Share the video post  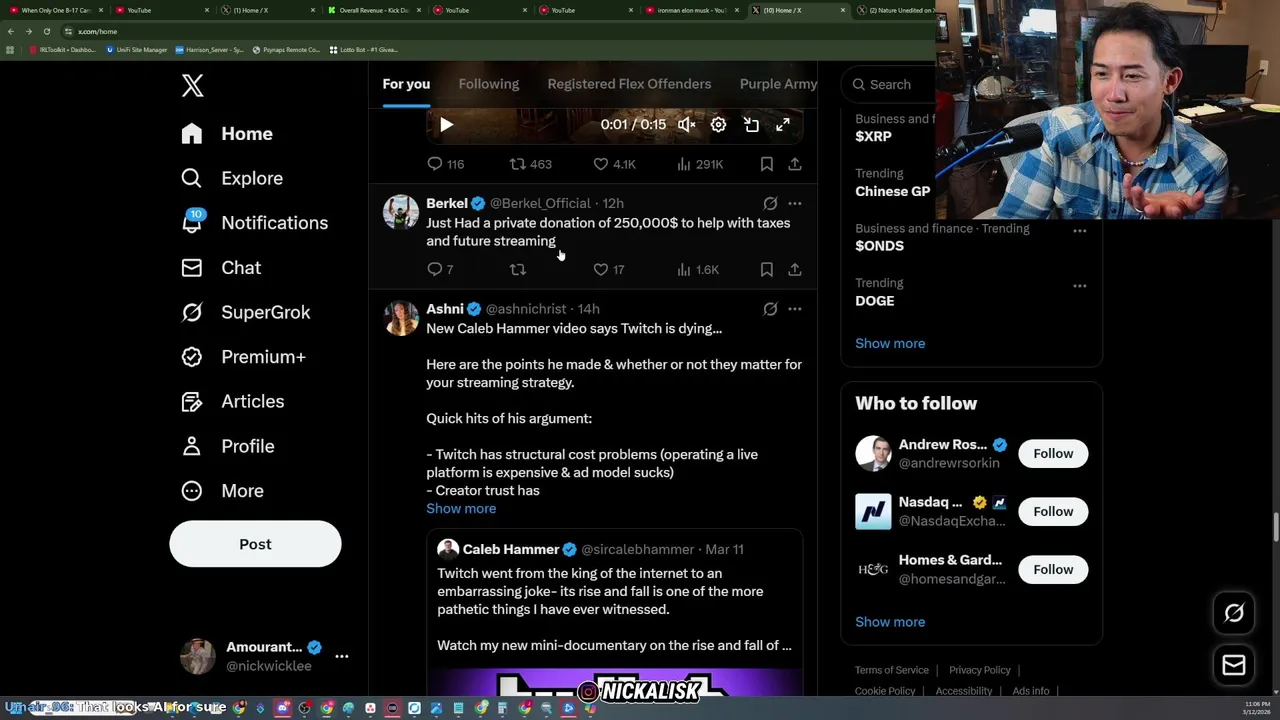794,164
